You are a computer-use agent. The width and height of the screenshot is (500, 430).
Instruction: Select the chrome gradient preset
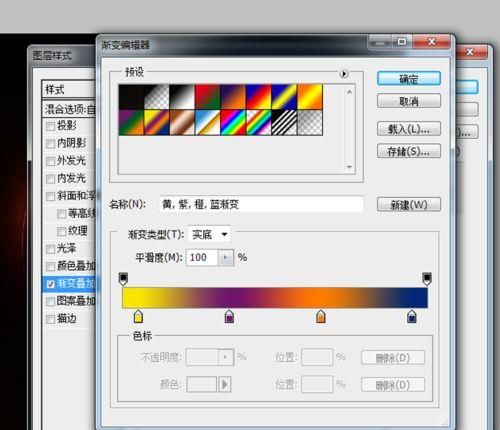coord(208,122)
